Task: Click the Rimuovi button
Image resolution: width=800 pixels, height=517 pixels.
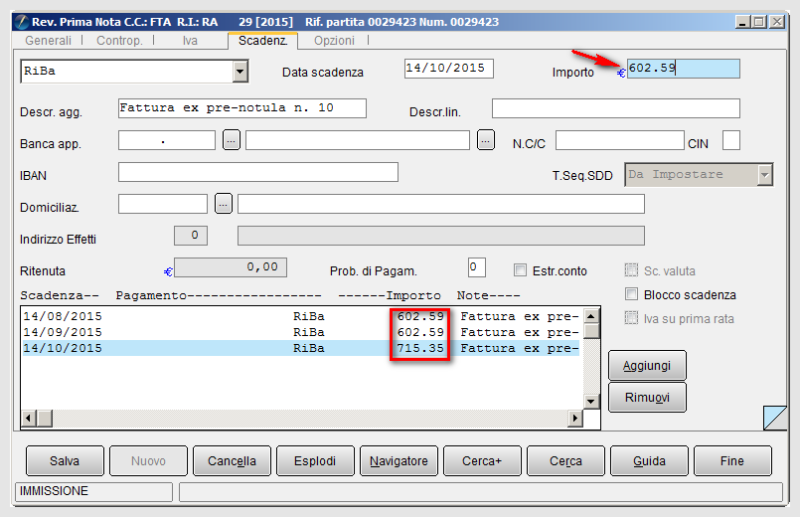Action: click(647, 397)
